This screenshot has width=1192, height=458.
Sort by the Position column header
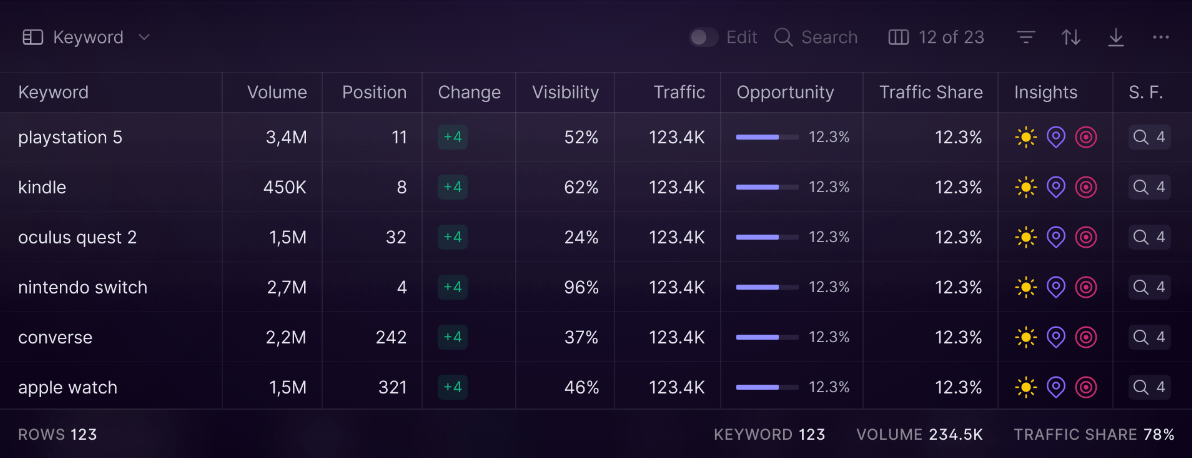coord(374,93)
